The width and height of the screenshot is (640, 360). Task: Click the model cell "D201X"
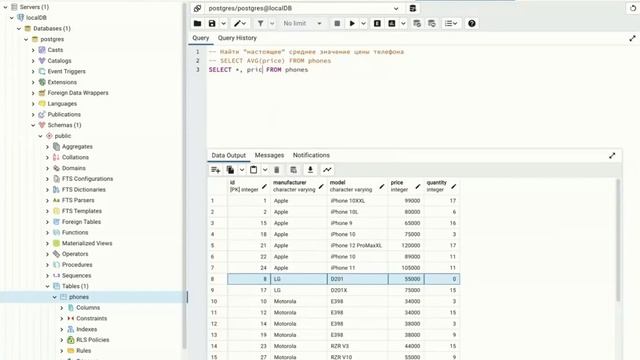point(358,290)
